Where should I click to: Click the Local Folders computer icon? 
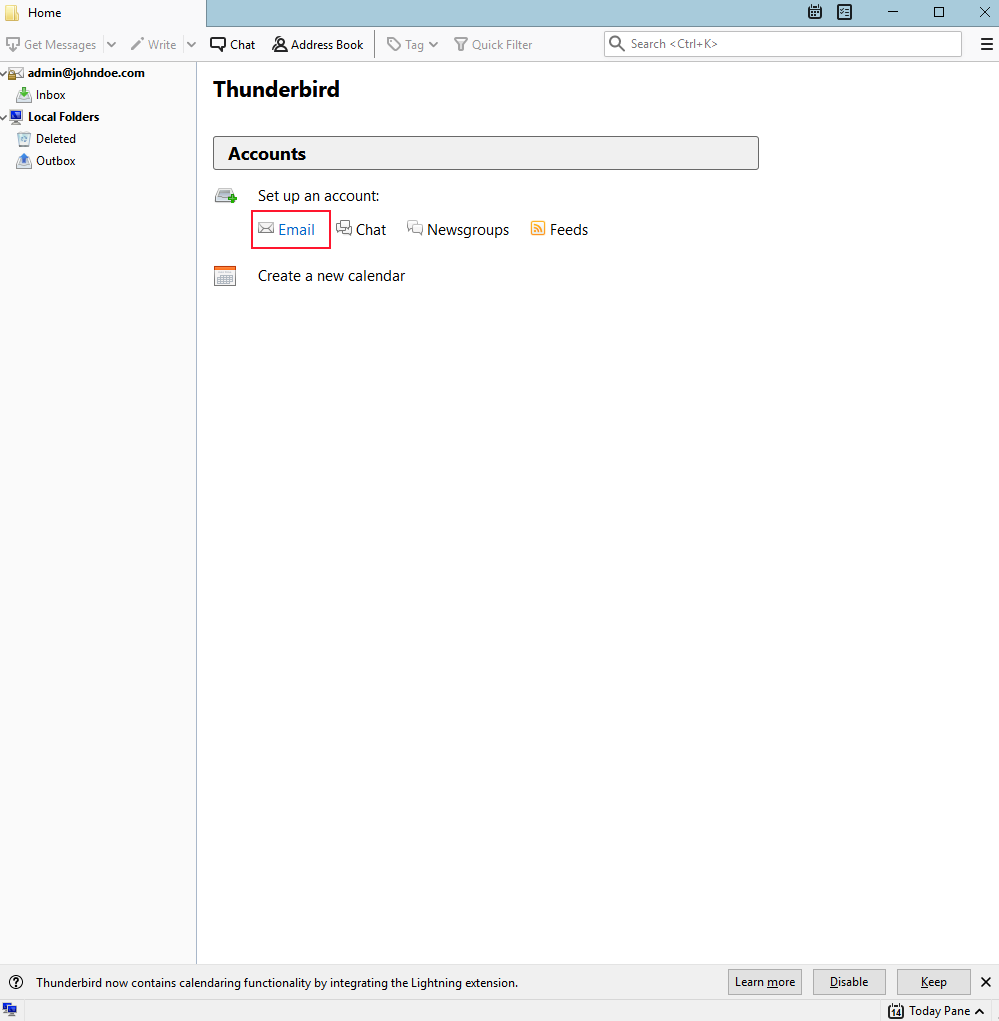click(16, 117)
